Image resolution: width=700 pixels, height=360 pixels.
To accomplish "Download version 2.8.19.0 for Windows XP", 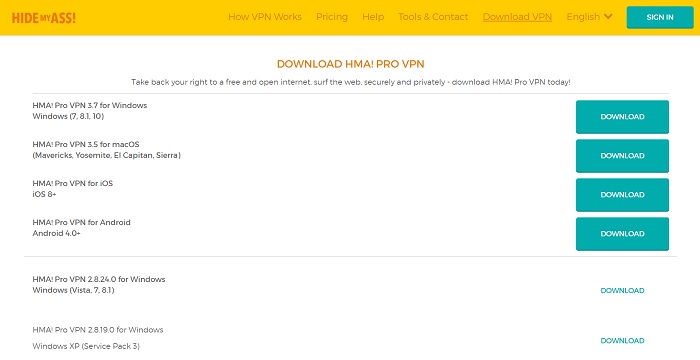I will 622,341.
